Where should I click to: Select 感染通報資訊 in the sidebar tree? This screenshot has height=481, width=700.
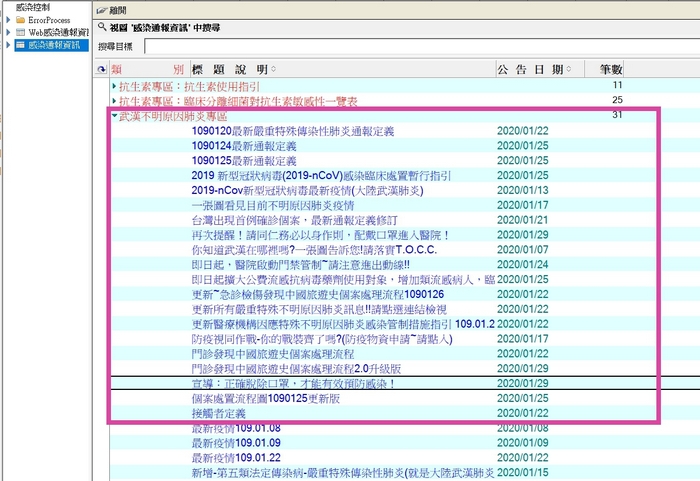click(x=54, y=45)
